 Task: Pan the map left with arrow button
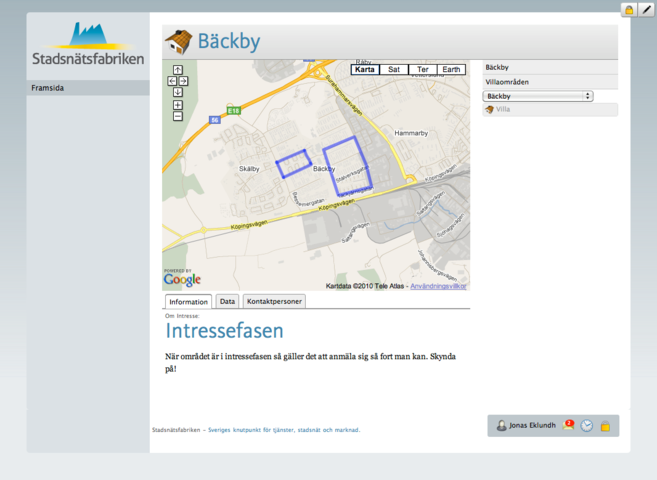tap(172, 81)
